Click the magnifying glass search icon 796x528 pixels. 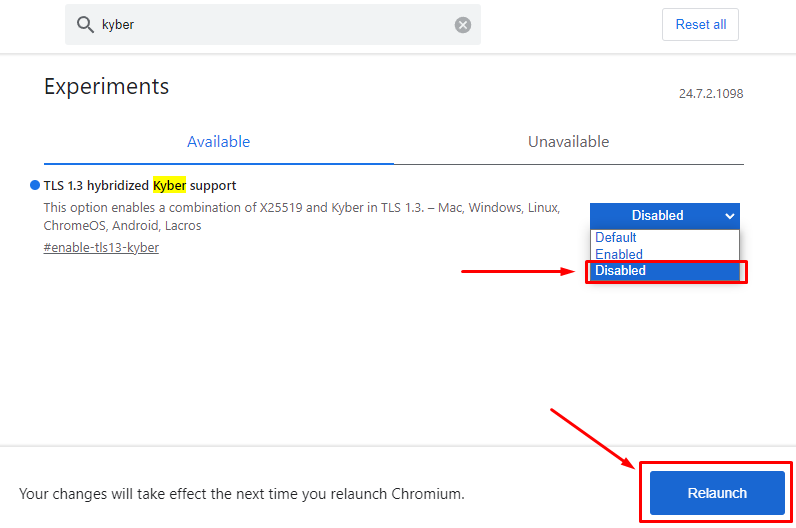(85, 24)
